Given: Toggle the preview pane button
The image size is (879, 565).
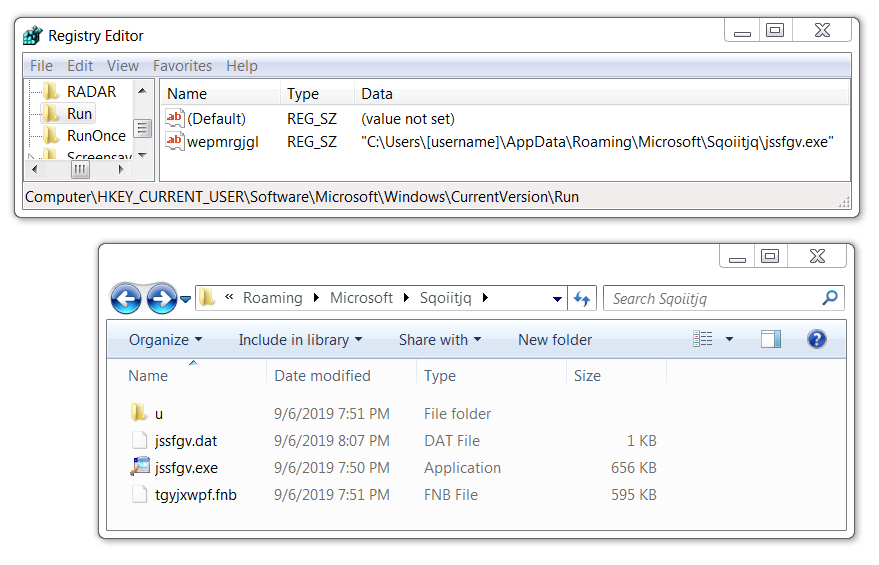Looking at the screenshot, I should 771,339.
